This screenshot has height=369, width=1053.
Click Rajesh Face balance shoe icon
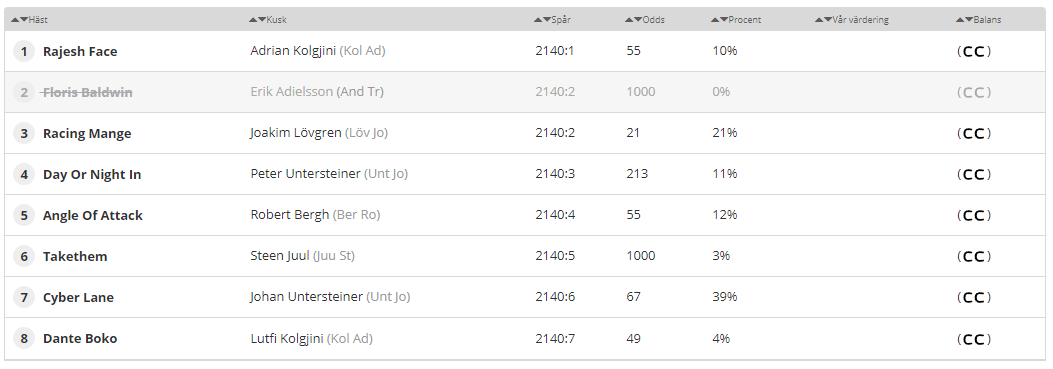pyautogui.click(x=974, y=52)
